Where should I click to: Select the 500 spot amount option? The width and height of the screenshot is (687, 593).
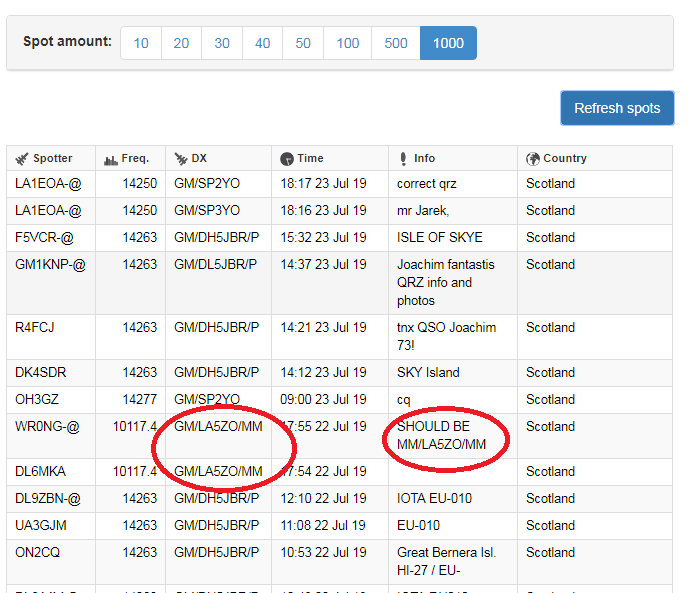click(396, 43)
